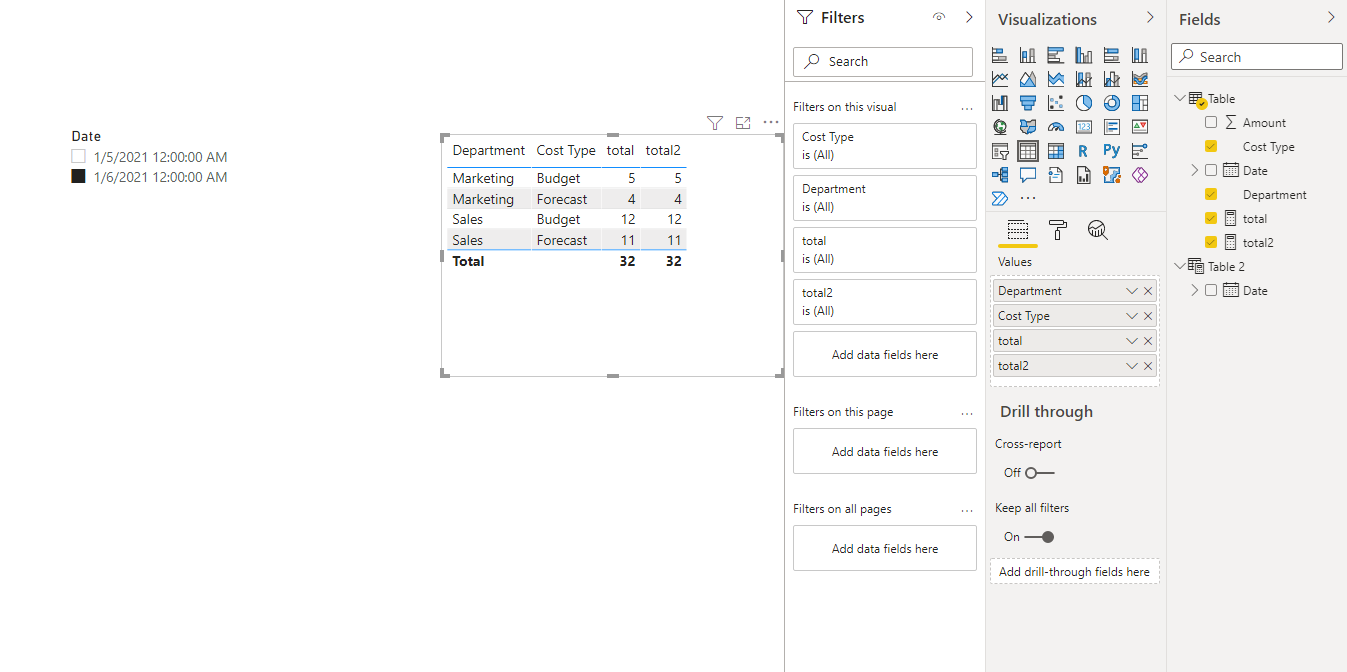Select the Pie chart visualization
This screenshot has height=672, width=1347.
[1084, 103]
